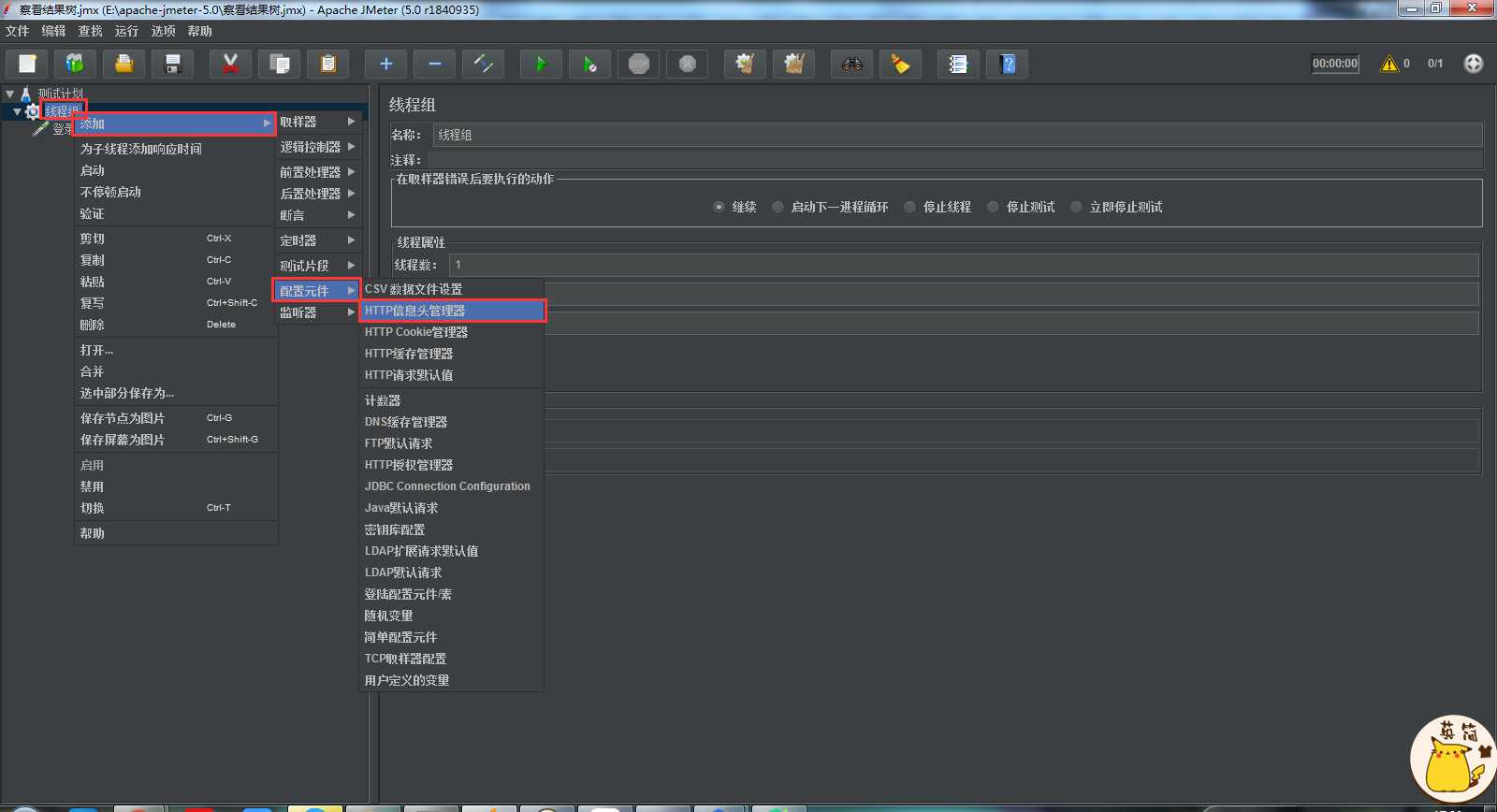Expand the 测试片段 submenu
Viewport: 1497px width, 812px height.
coord(318,266)
